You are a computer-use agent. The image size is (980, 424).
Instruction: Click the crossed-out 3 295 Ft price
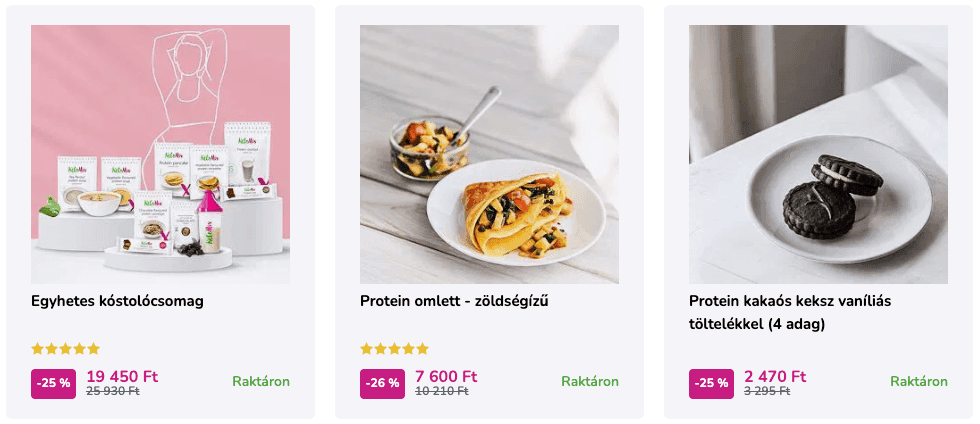(x=766, y=392)
